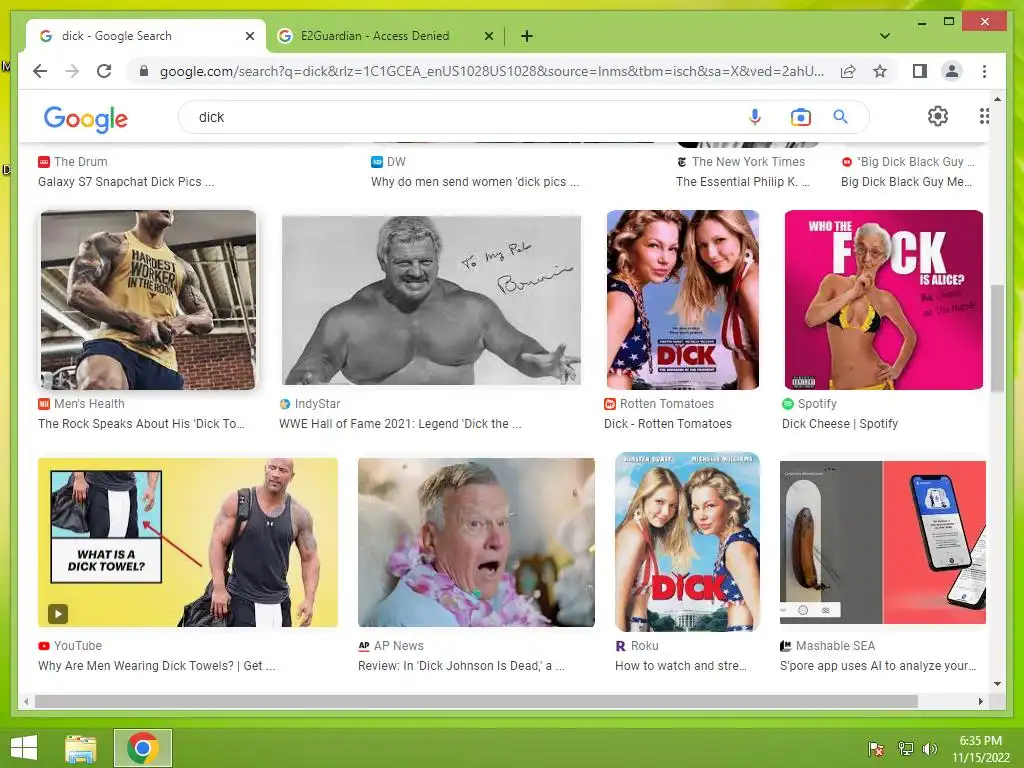Open the Mashable SEA app thumbnail

click(883, 542)
